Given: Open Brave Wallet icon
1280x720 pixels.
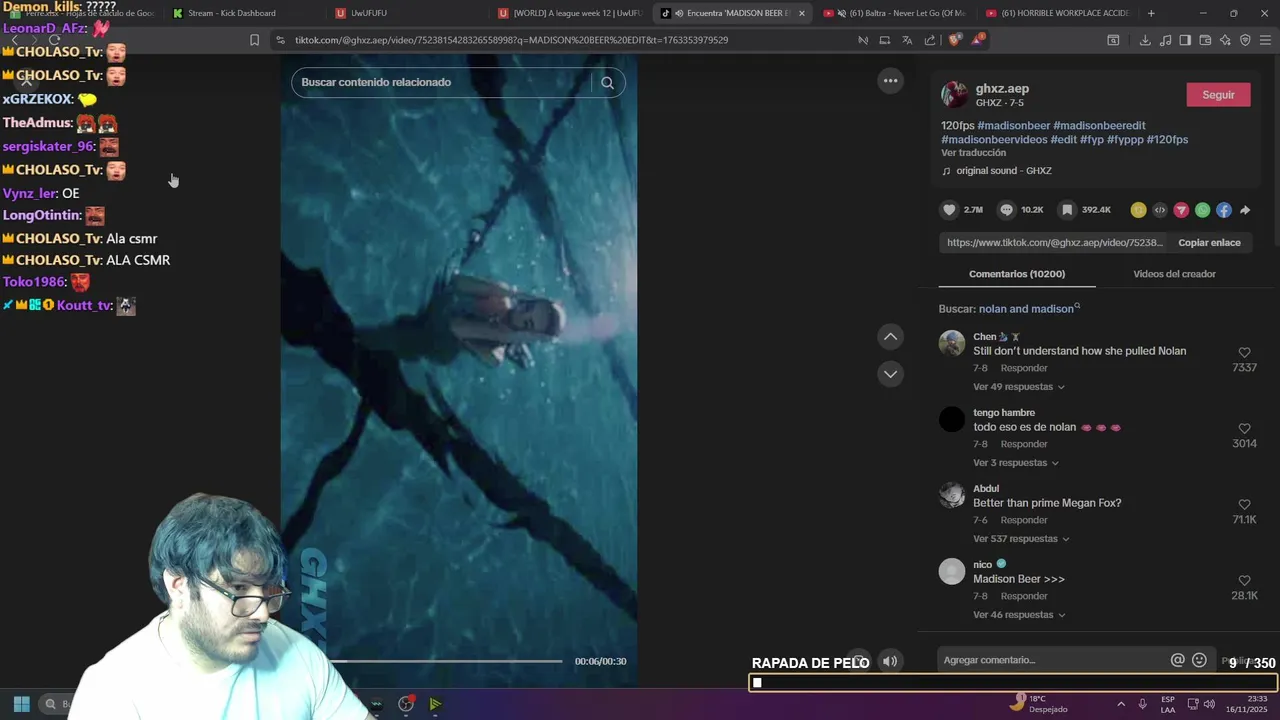Looking at the screenshot, I should tap(1205, 40).
